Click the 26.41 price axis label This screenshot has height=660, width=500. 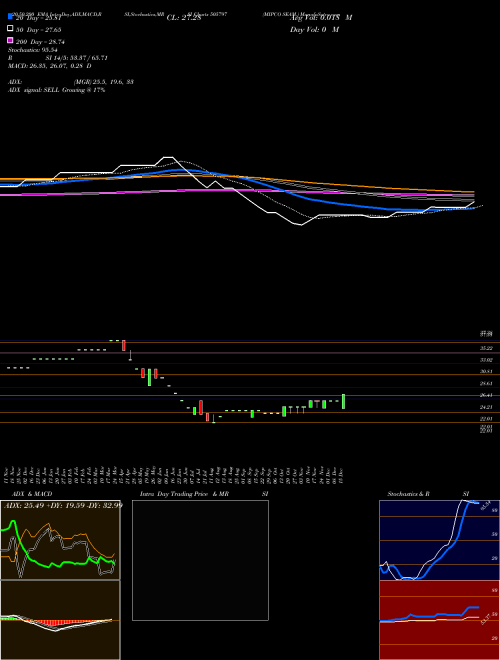click(486, 395)
